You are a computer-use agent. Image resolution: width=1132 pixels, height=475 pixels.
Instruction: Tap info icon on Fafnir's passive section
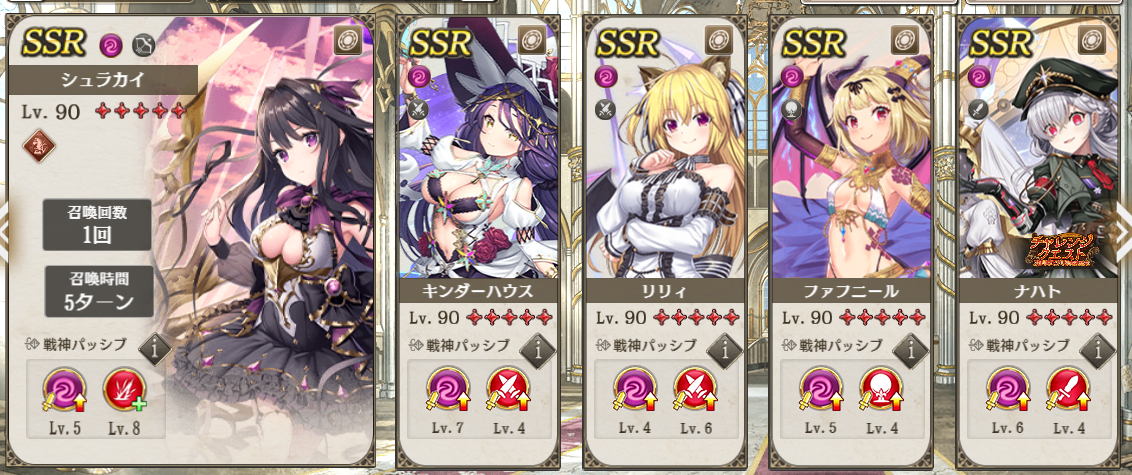click(x=911, y=349)
